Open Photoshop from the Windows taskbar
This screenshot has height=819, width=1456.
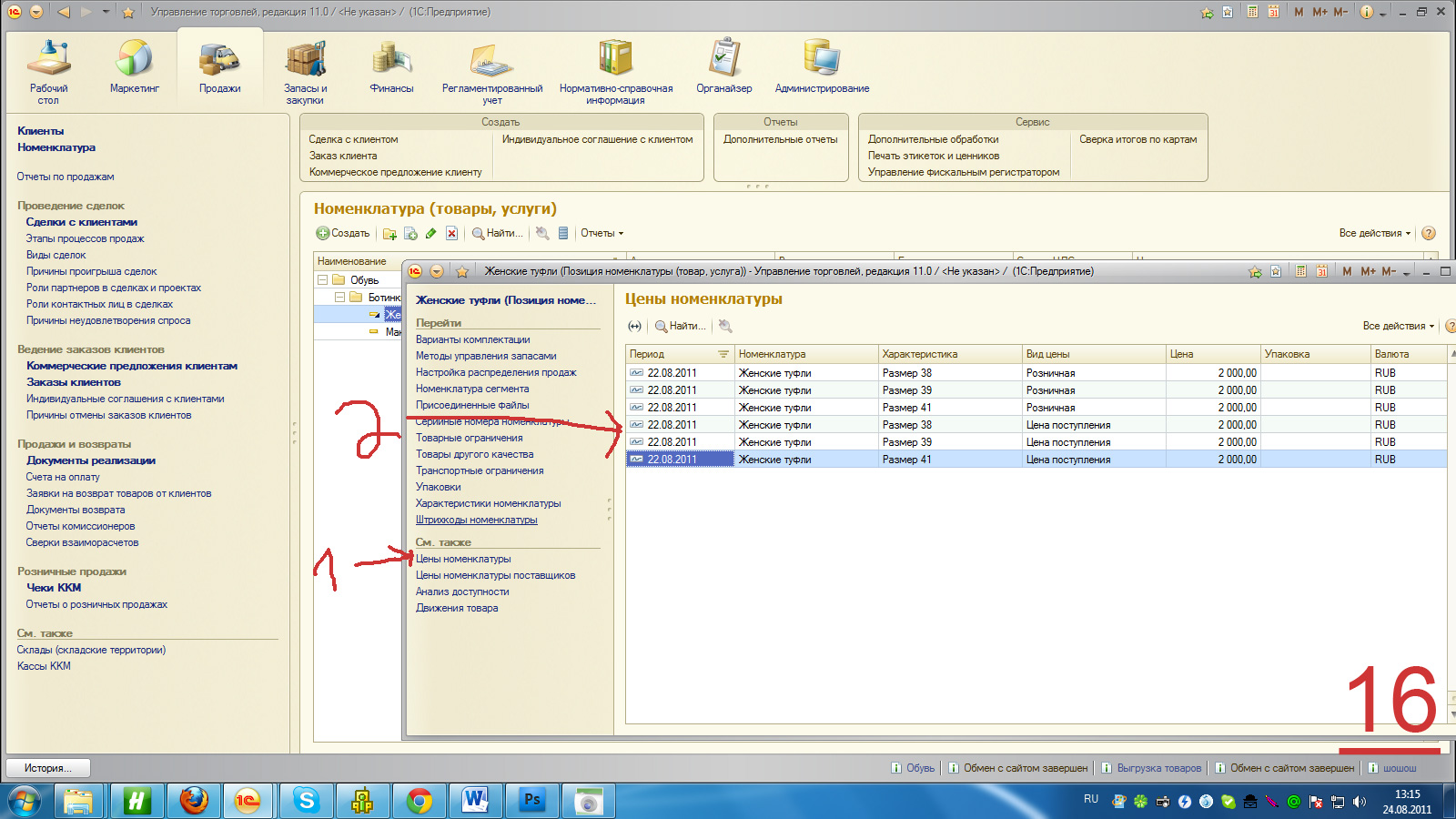(x=531, y=801)
